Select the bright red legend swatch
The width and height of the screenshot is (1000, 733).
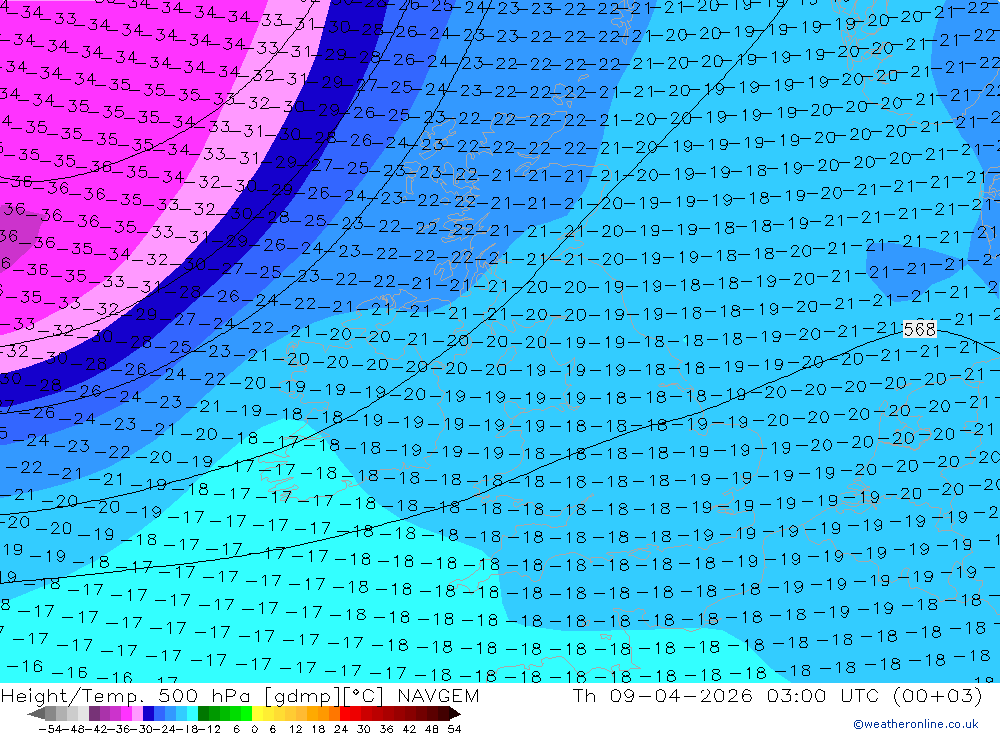coord(344,713)
